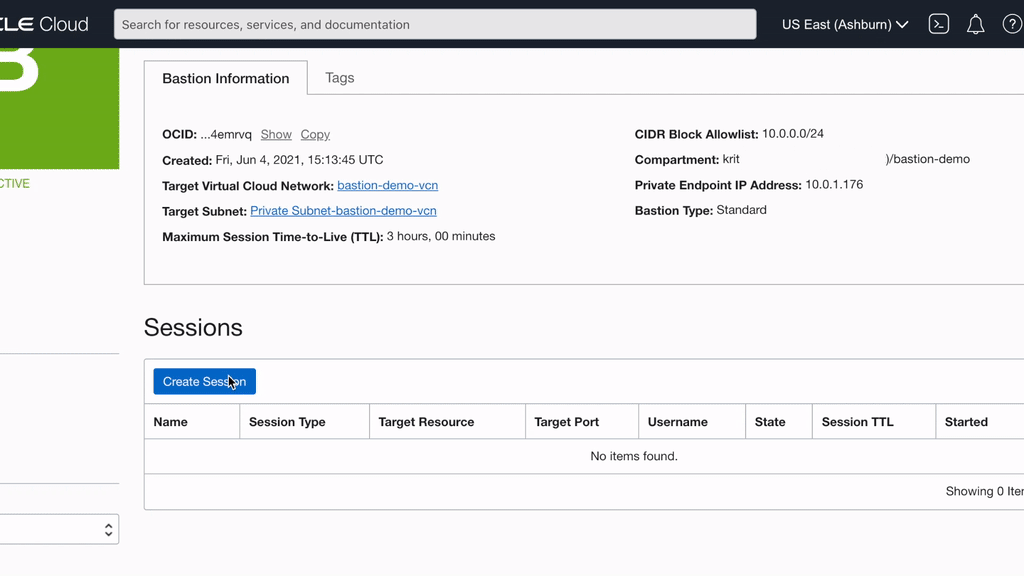Click the resource search field
The height and width of the screenshot is (576, 1024).
pos(434,24)
